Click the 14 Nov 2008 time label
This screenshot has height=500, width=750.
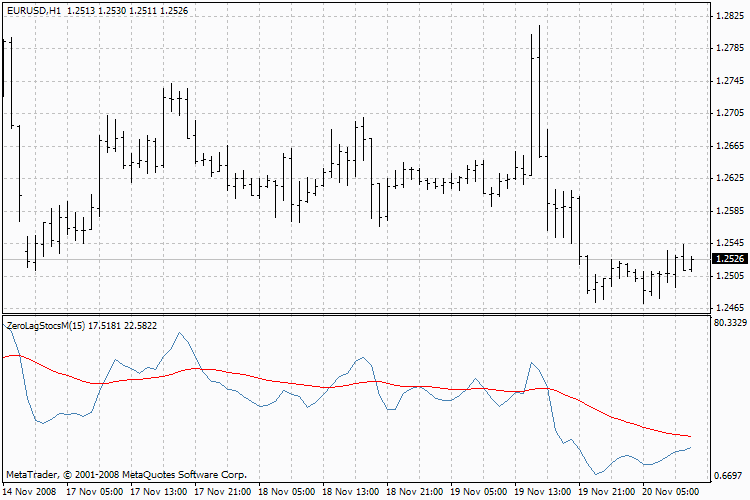tap(30, 492)
